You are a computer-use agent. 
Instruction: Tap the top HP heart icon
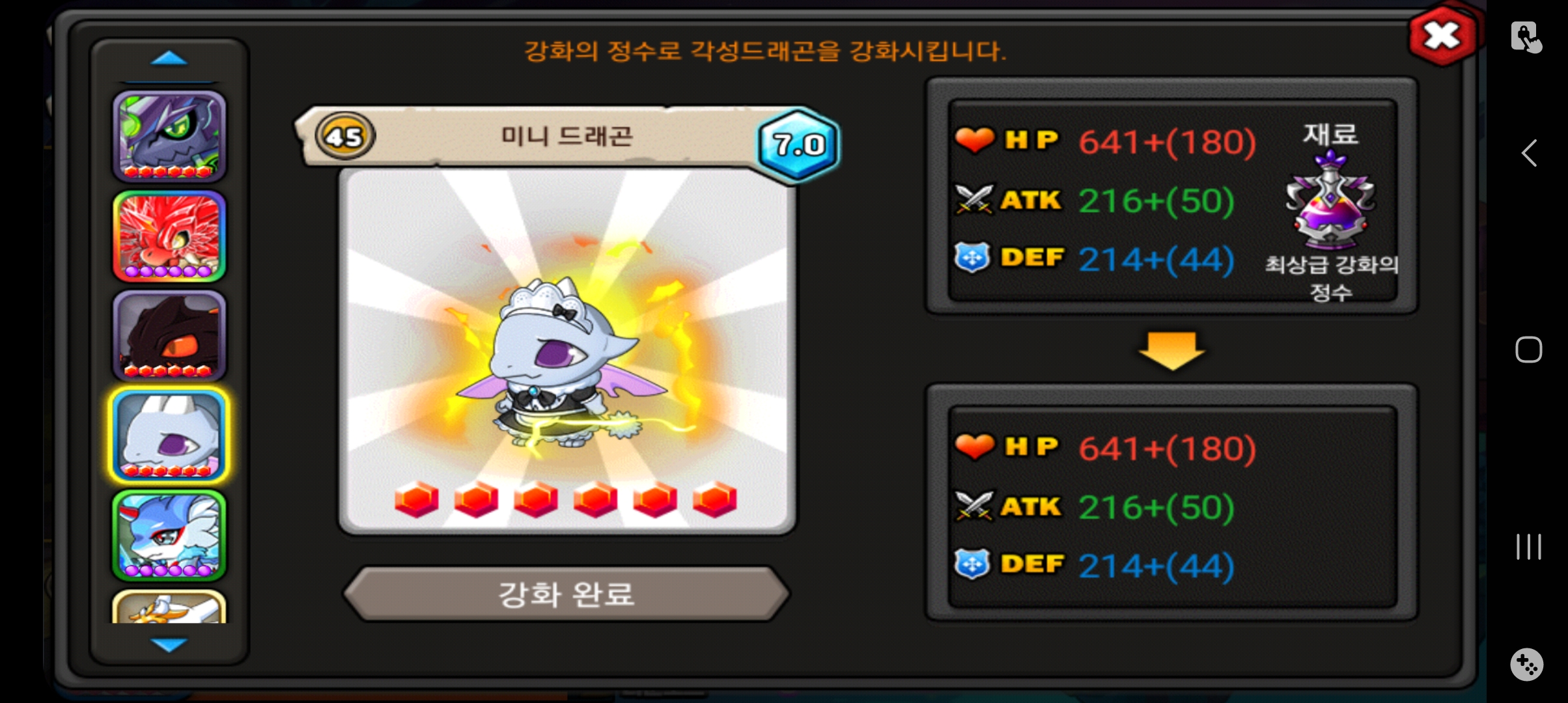pyautogui.click(x=974, y=140)
